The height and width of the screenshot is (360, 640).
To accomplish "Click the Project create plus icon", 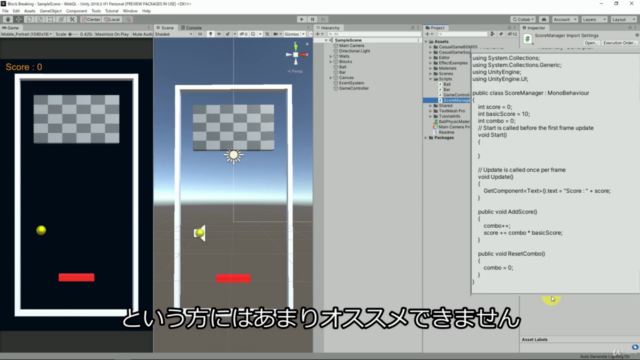I will [428, 34].
